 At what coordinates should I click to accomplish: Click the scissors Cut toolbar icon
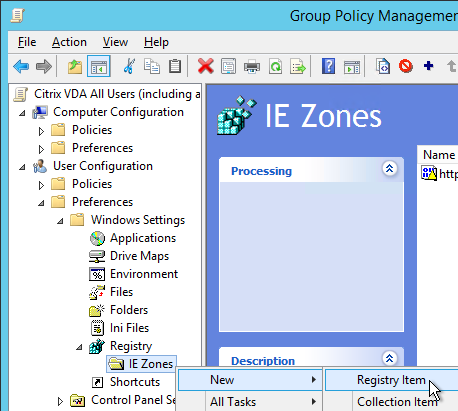(x=129, y=66)
